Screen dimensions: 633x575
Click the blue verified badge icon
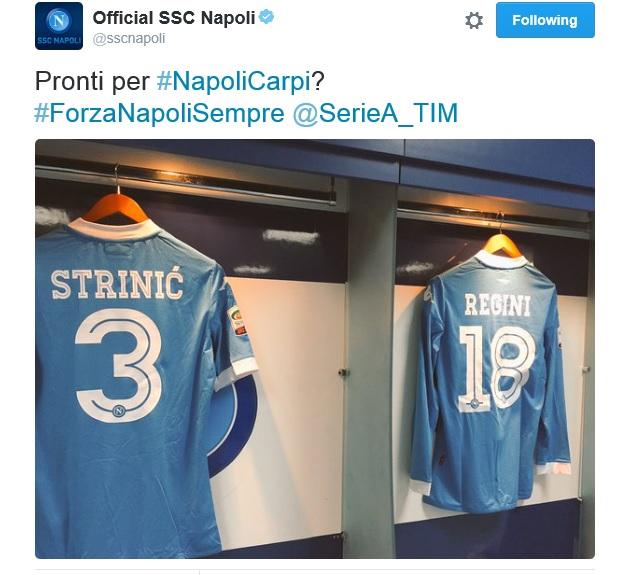pyautogui.click(x=266, y=17)
